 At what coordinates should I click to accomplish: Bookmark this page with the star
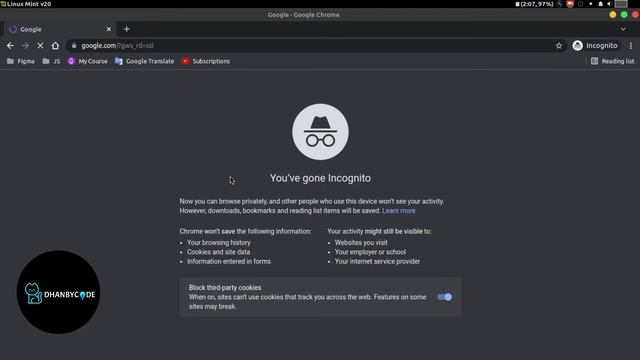(559, 46)
